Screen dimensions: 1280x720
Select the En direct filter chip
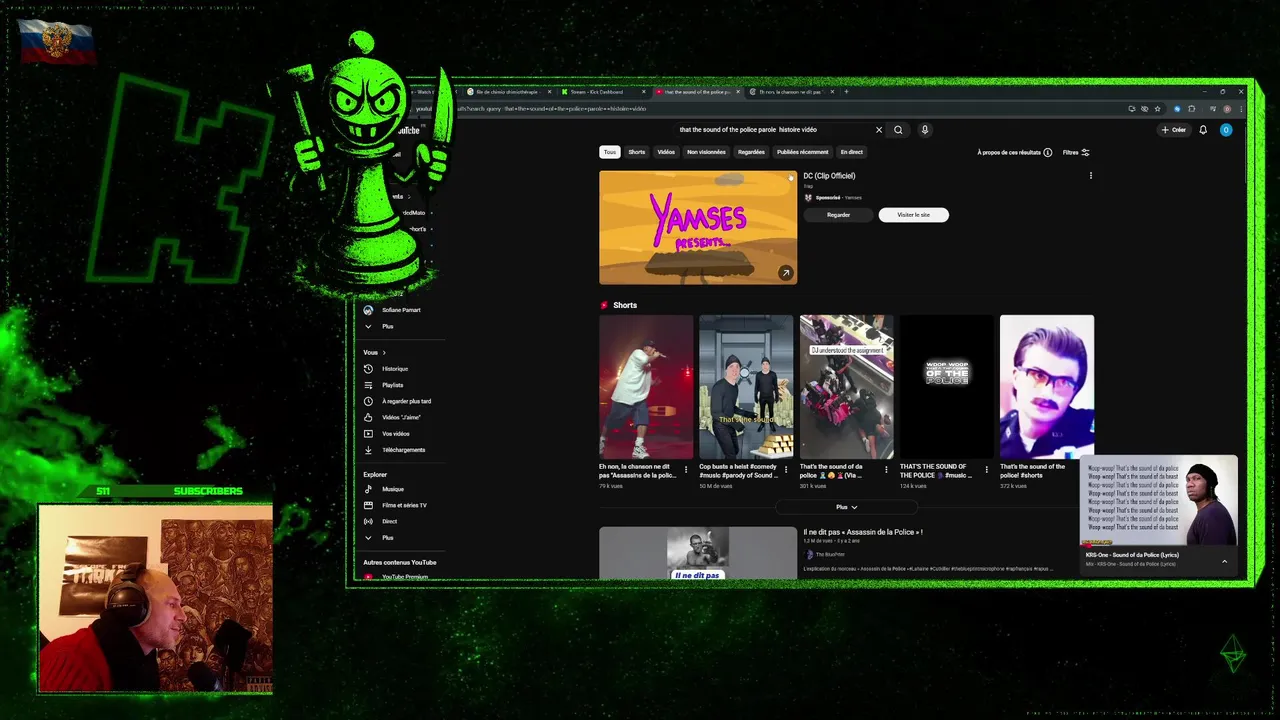pos(852,152)
